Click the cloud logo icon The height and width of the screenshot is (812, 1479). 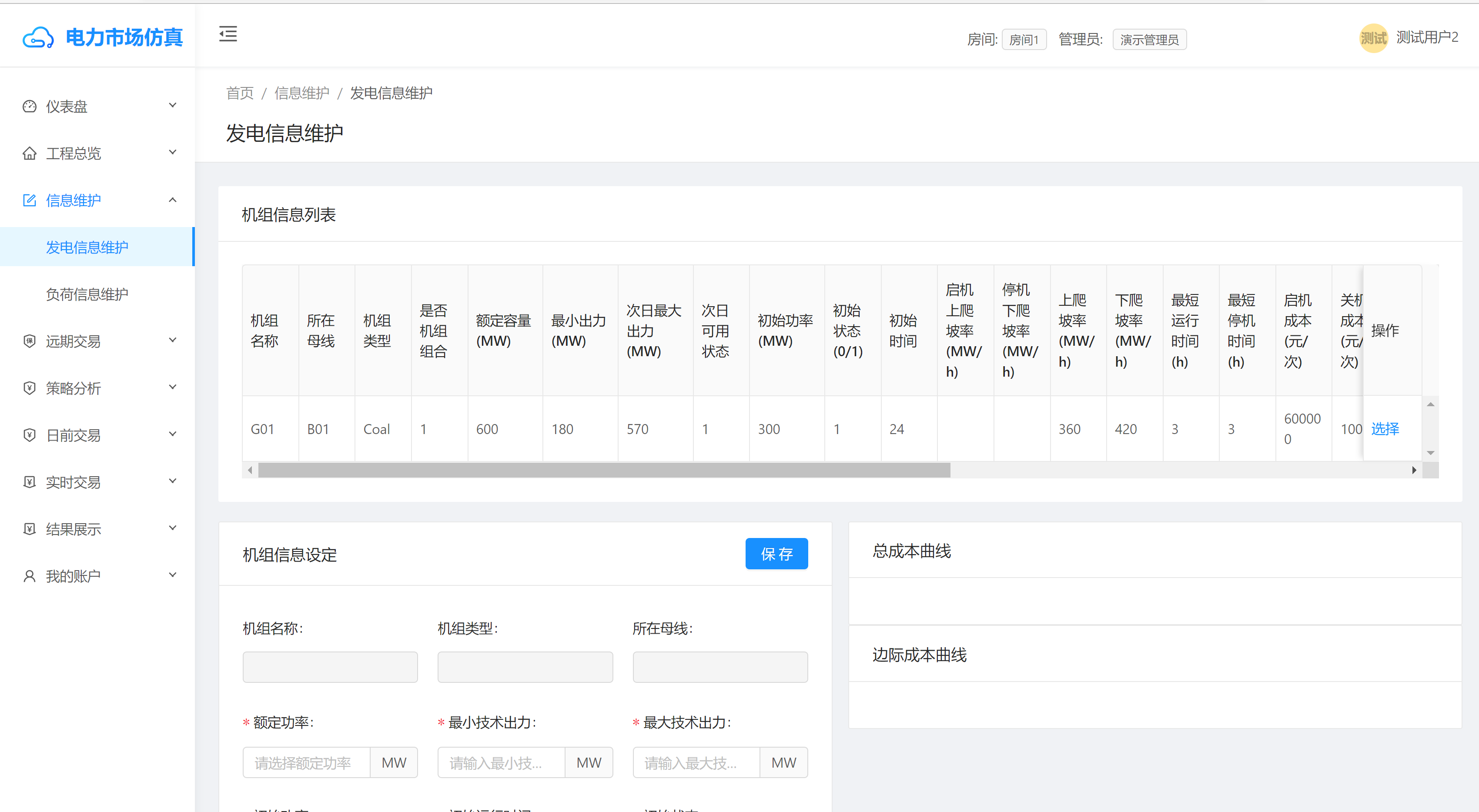click(x=38, y=38)
